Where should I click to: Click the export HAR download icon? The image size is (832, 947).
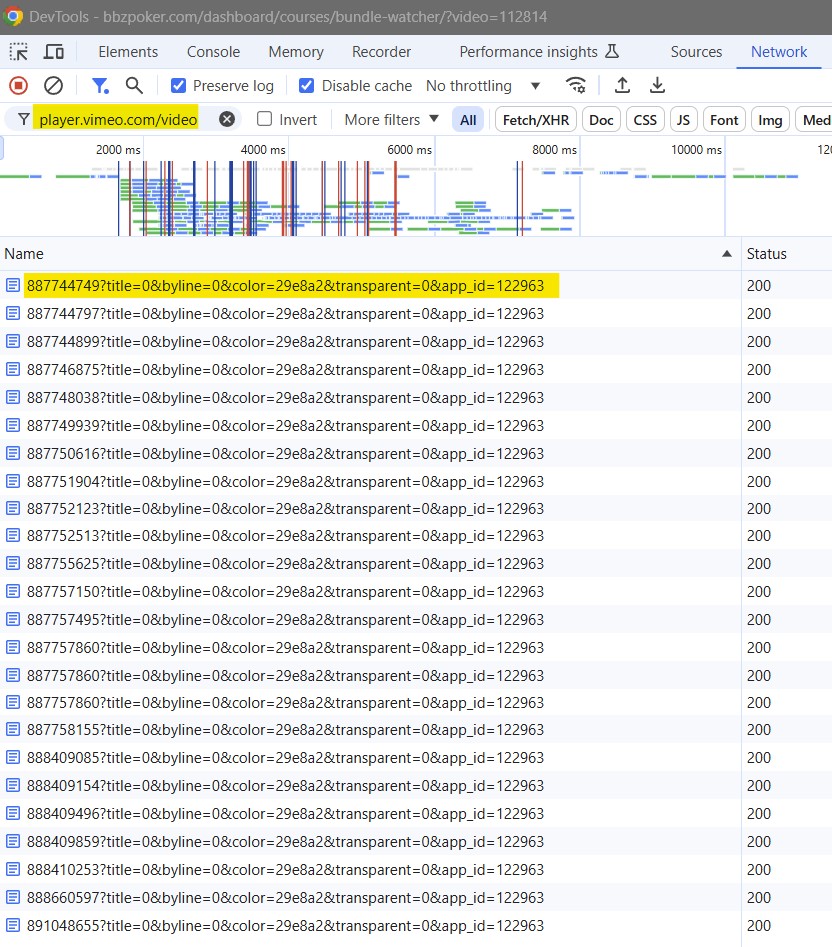(657, 86)
